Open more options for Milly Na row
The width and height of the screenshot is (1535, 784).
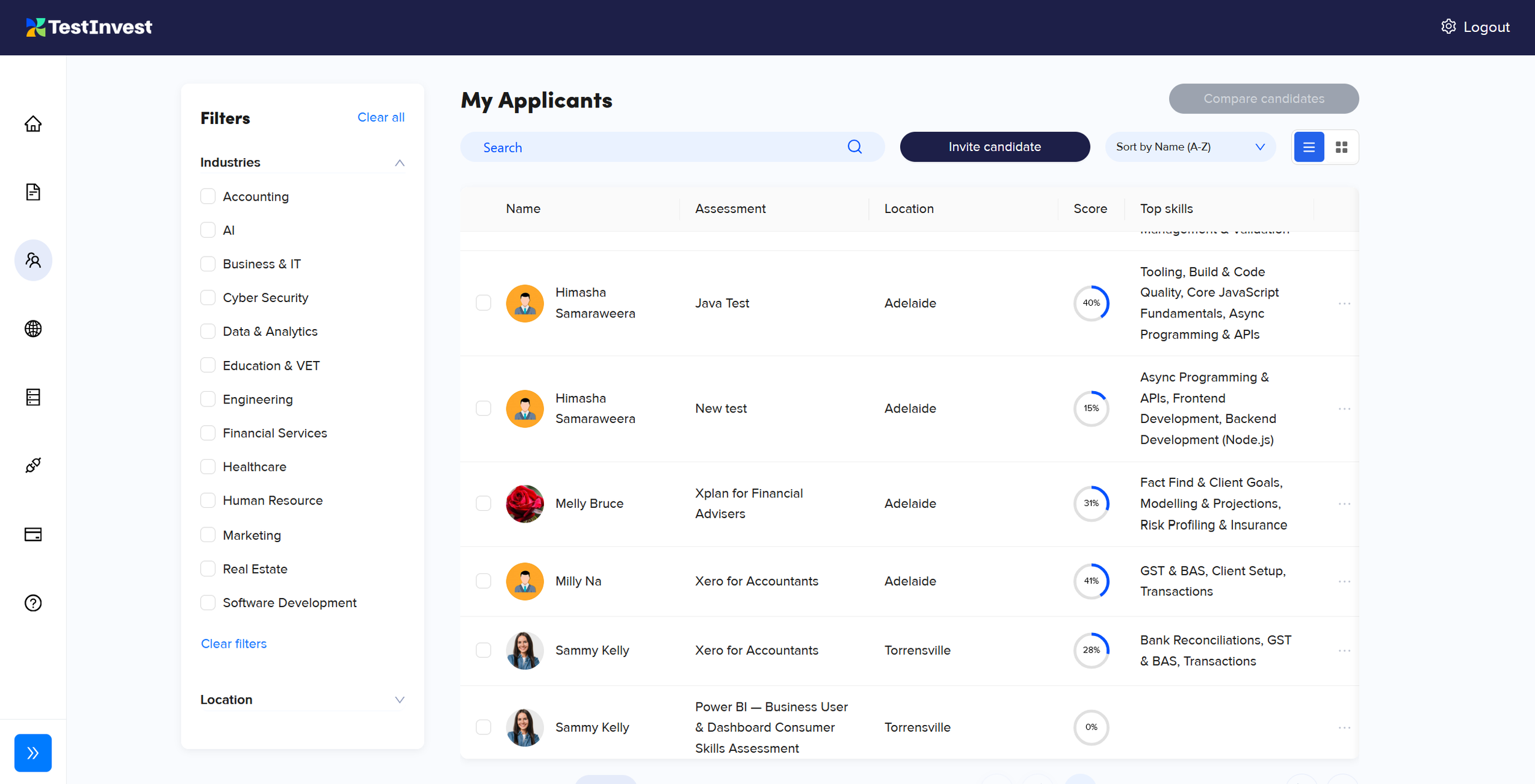[1344, 581]
